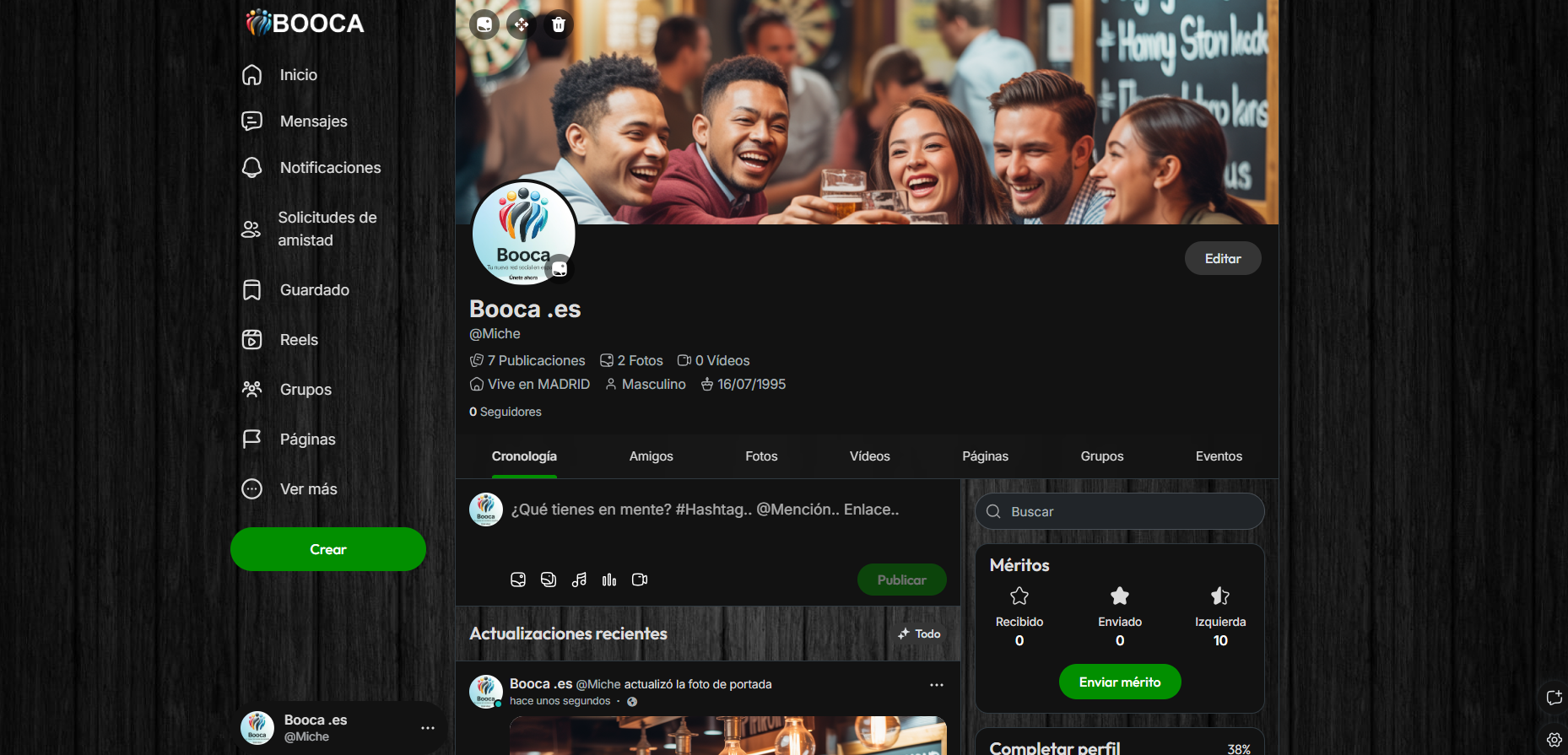The image size is (1568, 755).
Task: Open account options dots beside Booca .es
Action: 428,728
